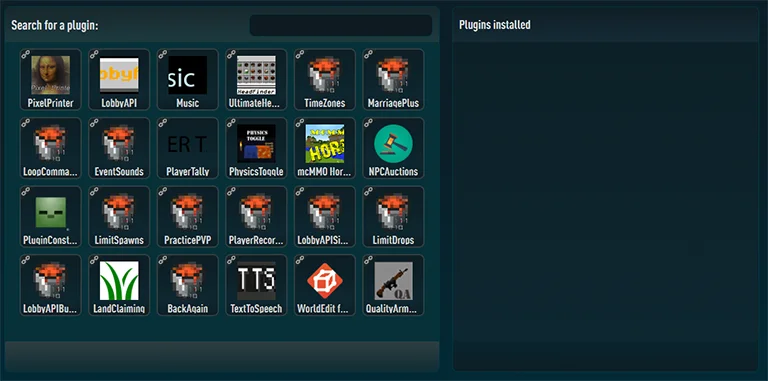768x381 pixels.
Task: Open link icon on LobbyAPI tile
Action: click(94, 54)
